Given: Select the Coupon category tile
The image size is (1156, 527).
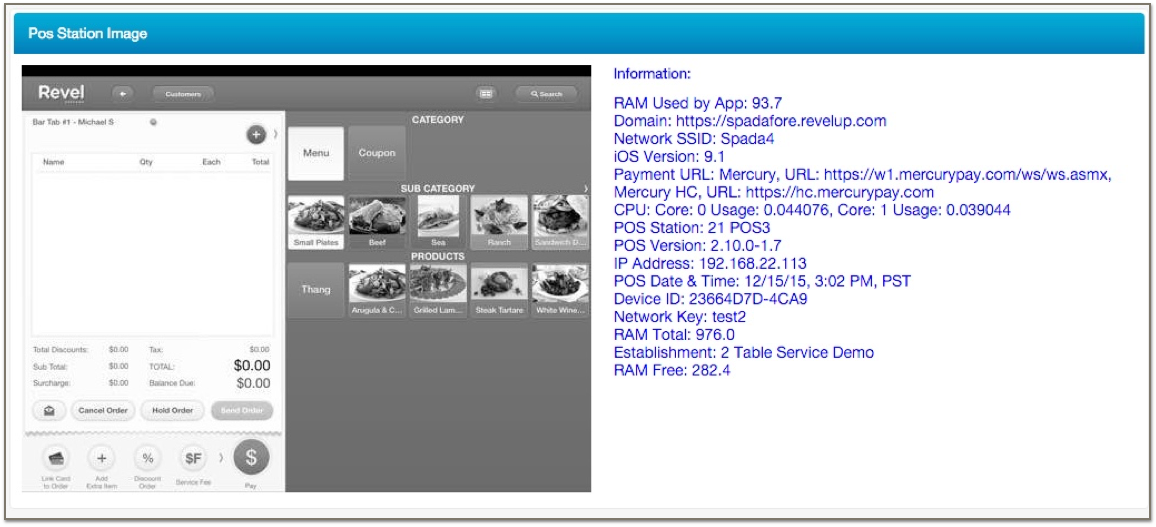Looking at the screenshot, I should pyautogui.click(x=377, y=153).
